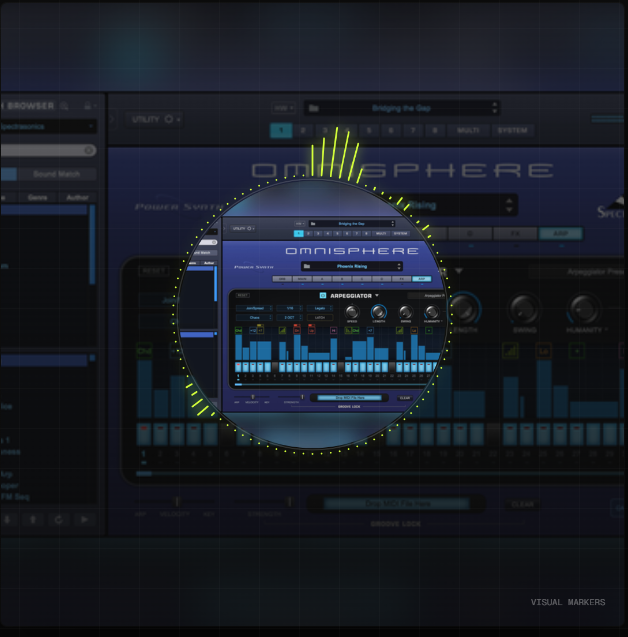The image size is (628, 637).
Task: Click the blurred green plus step modifier in background
Action: pyautogui.click(x=576, y=351)
